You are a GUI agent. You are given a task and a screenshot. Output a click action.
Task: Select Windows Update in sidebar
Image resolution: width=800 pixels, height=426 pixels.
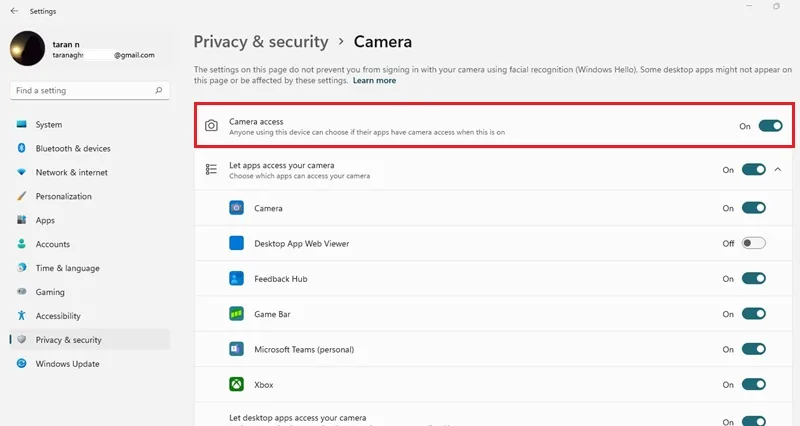click(x=89, y=364)
